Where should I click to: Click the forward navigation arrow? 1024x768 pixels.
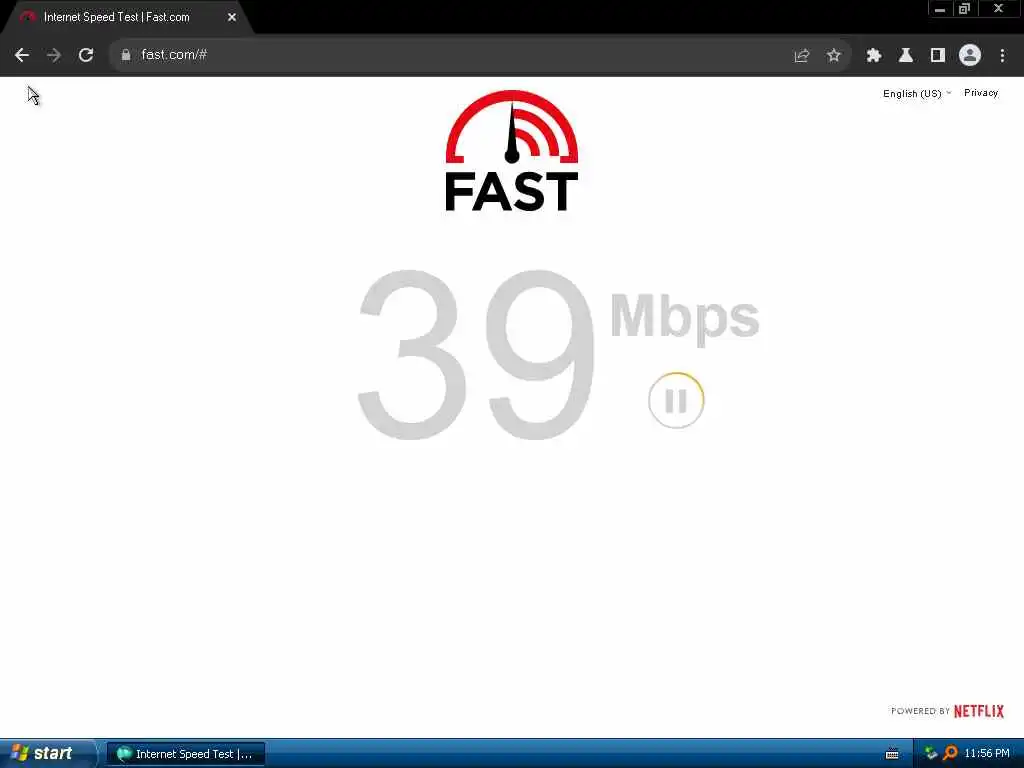tap(54, 55)
